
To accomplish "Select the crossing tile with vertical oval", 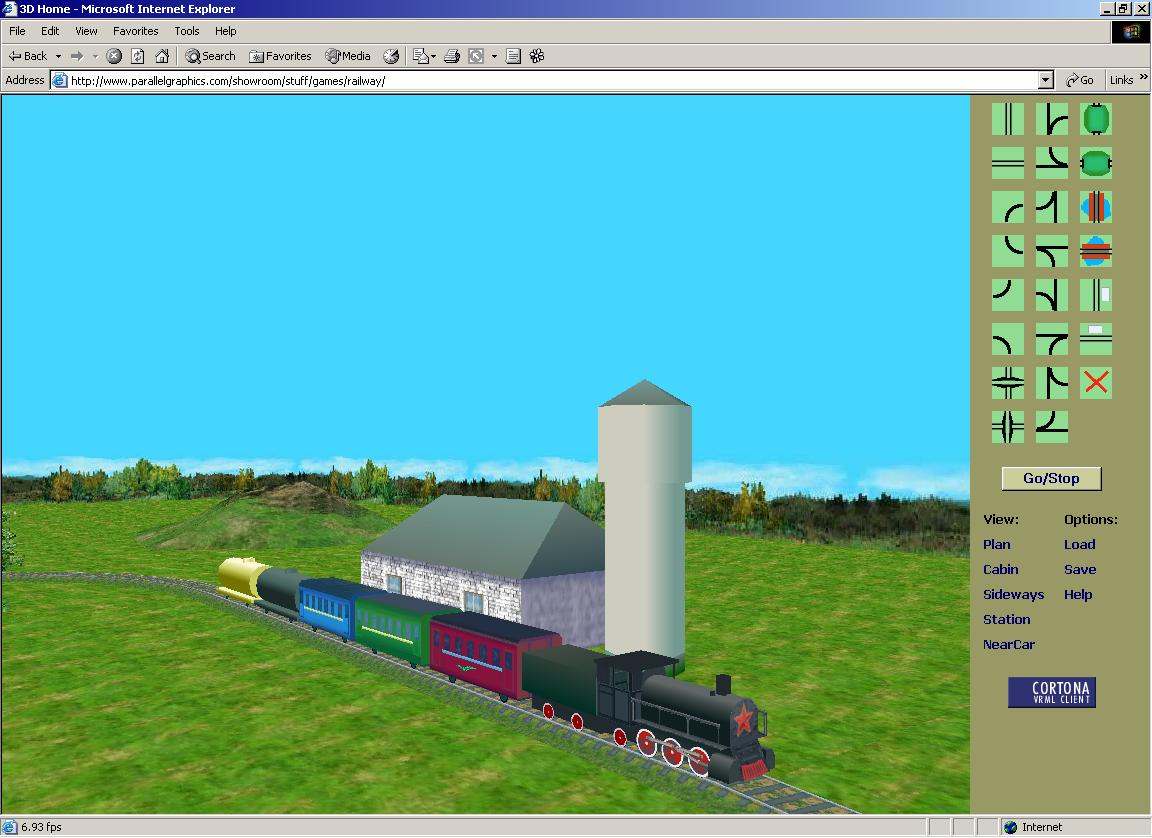I will click(x=1007, y=427).
